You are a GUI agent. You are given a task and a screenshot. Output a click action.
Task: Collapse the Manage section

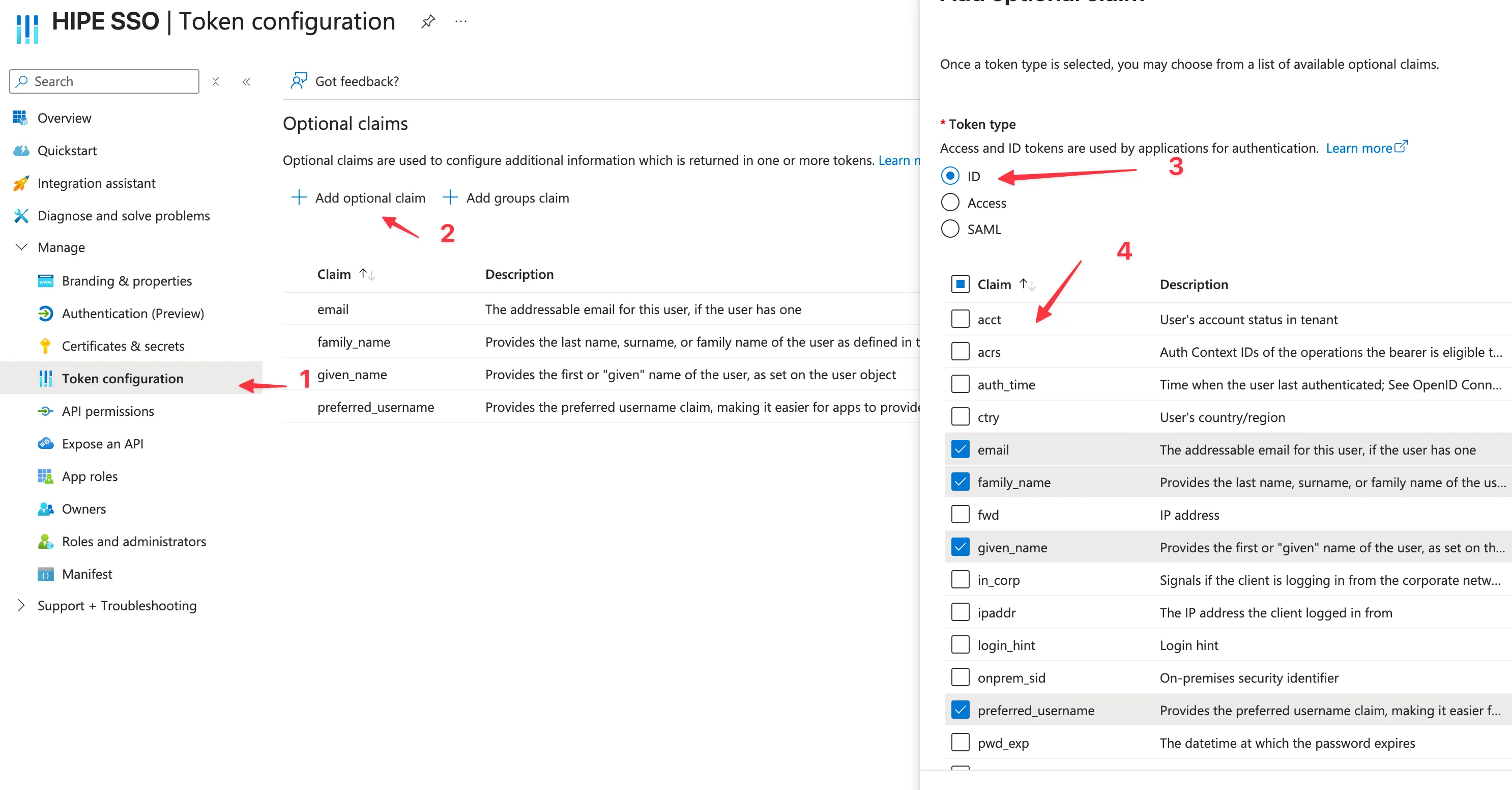(x=21, y=247)
